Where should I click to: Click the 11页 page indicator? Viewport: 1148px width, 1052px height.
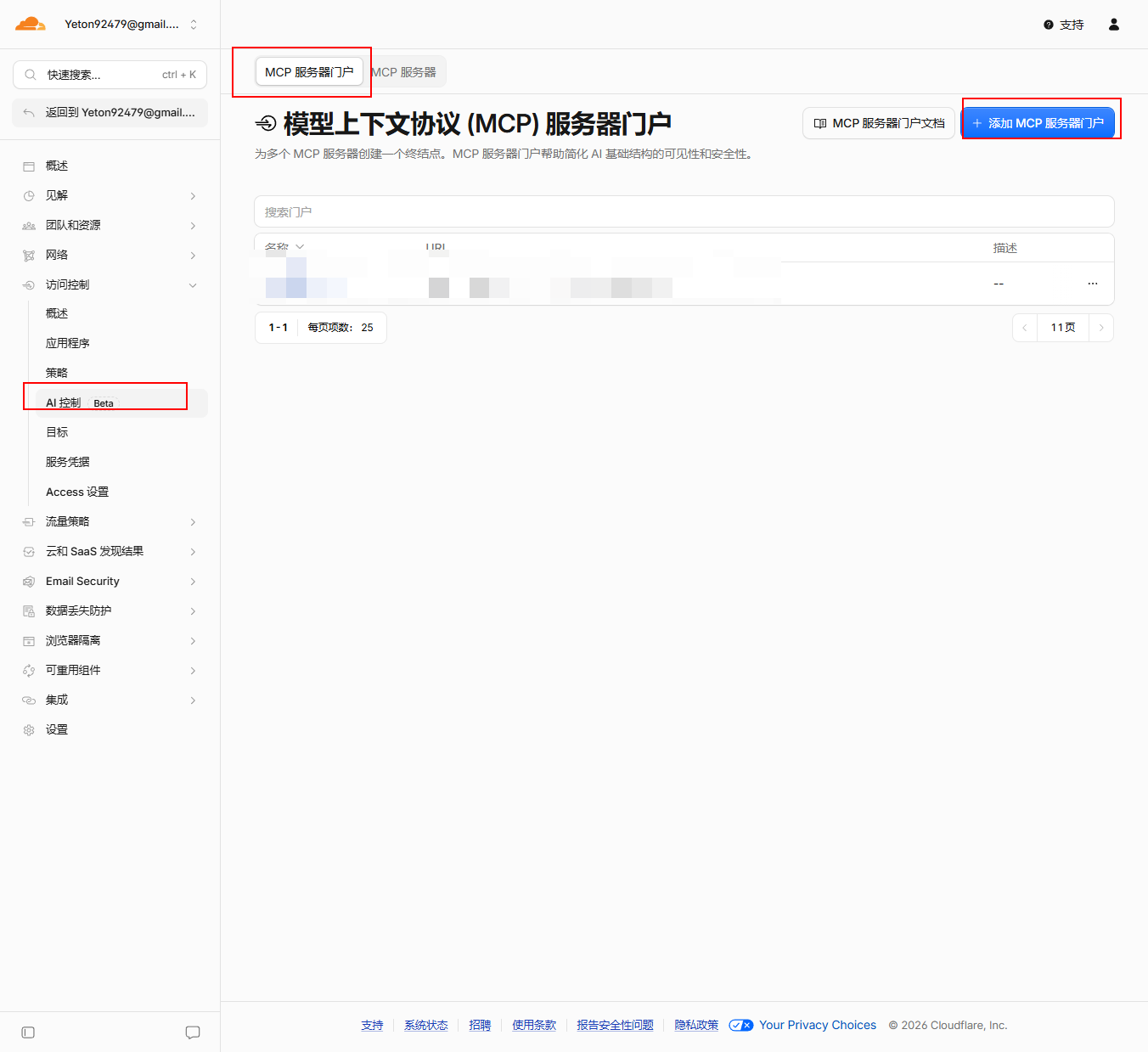coord(1063,328)
